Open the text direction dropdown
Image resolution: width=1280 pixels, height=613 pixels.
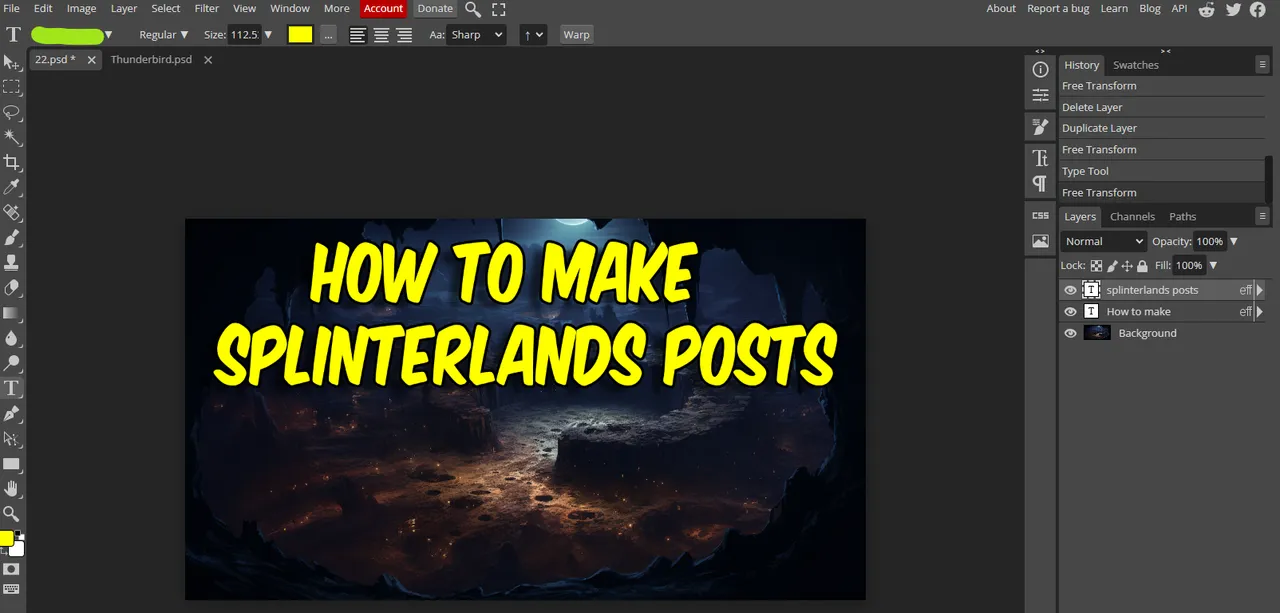pos(533,35)
